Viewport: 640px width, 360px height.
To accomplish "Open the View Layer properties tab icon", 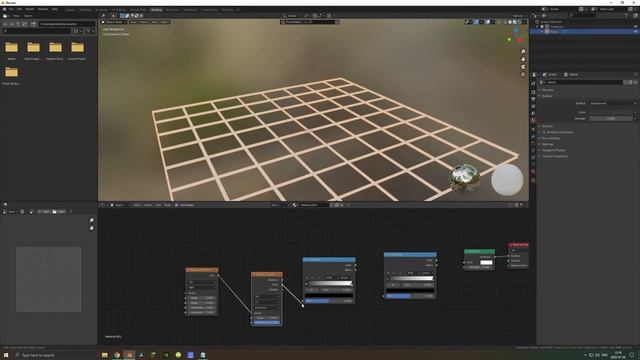I will click(x=533, y=106).
